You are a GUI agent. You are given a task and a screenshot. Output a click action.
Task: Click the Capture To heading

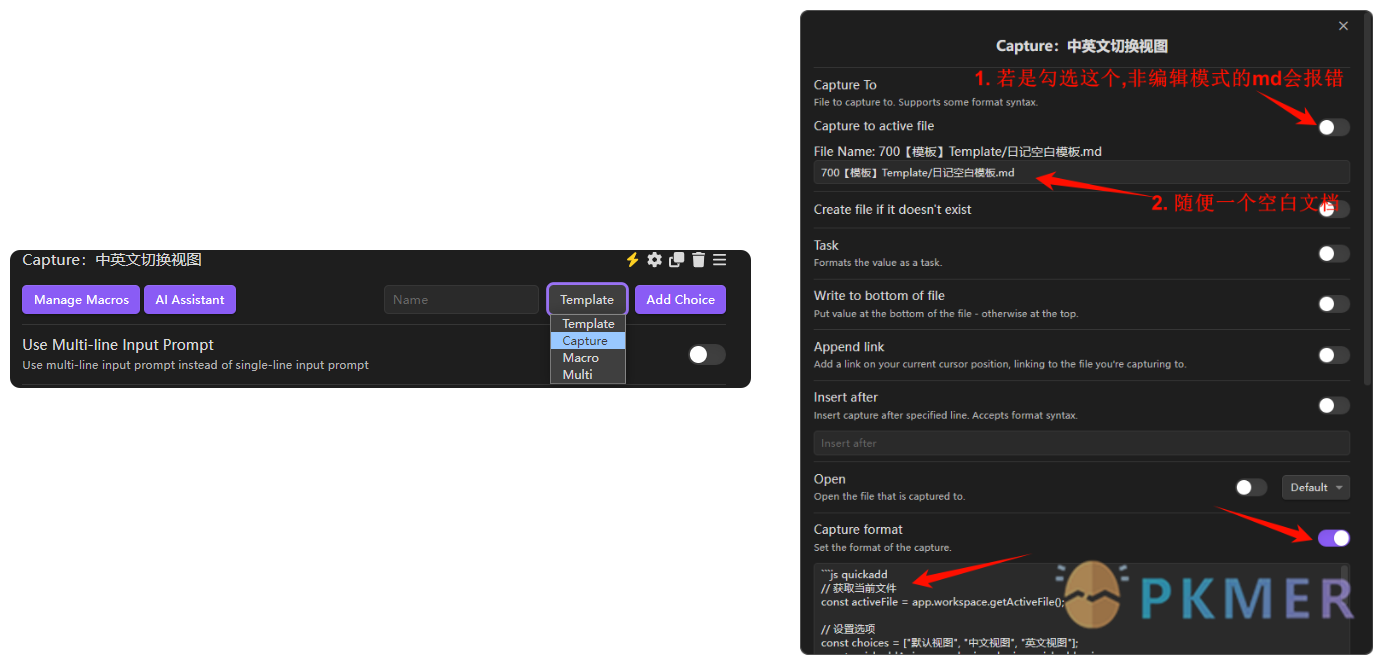click(845, 85)
